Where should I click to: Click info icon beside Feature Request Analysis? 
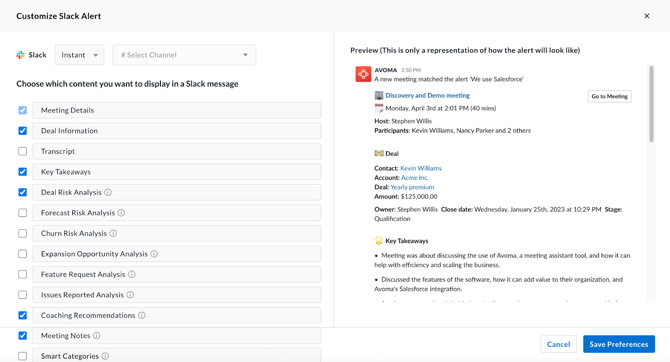(x=132, y=274)
